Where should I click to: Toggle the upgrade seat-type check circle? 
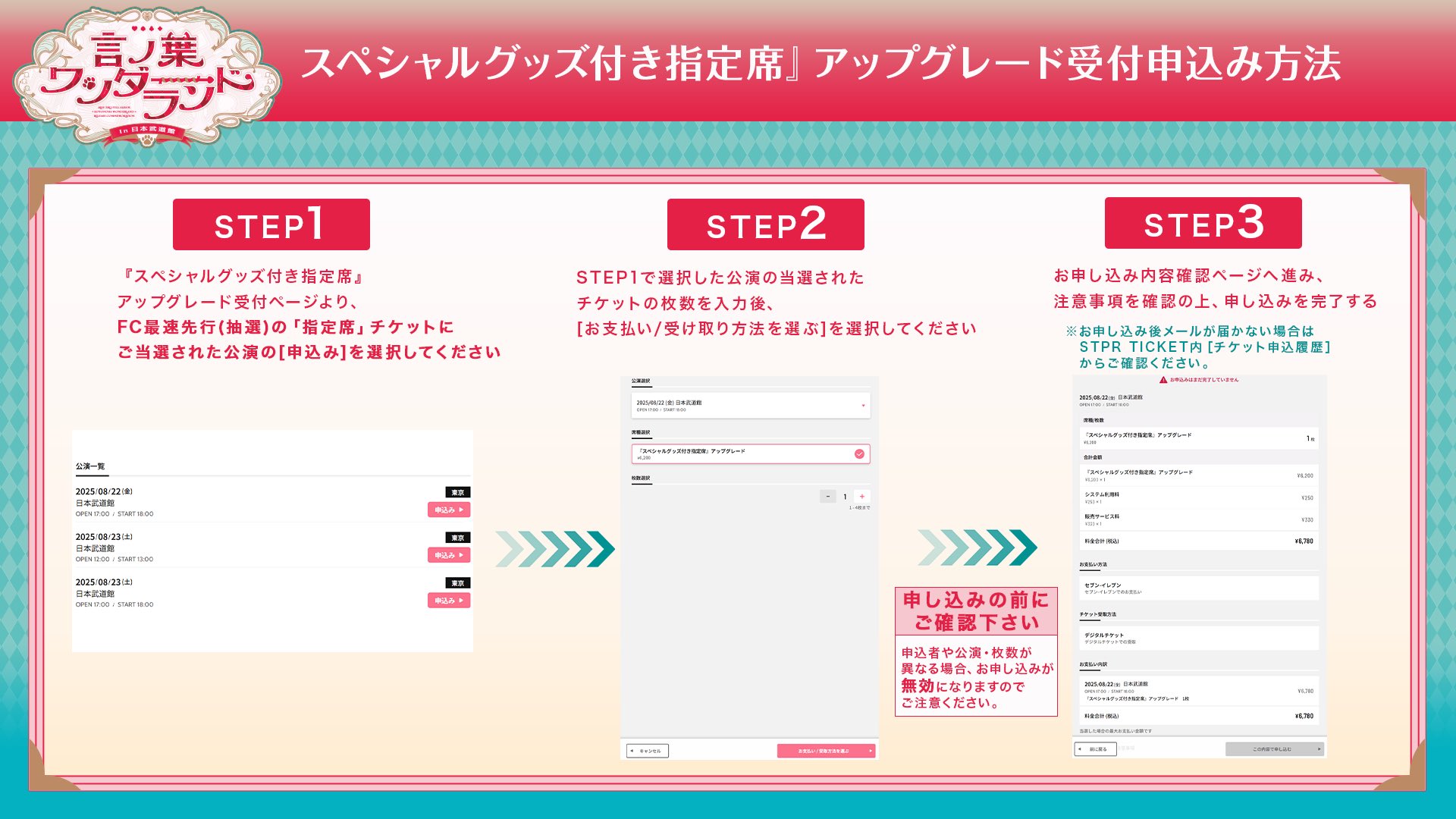(x=859, y=453)
